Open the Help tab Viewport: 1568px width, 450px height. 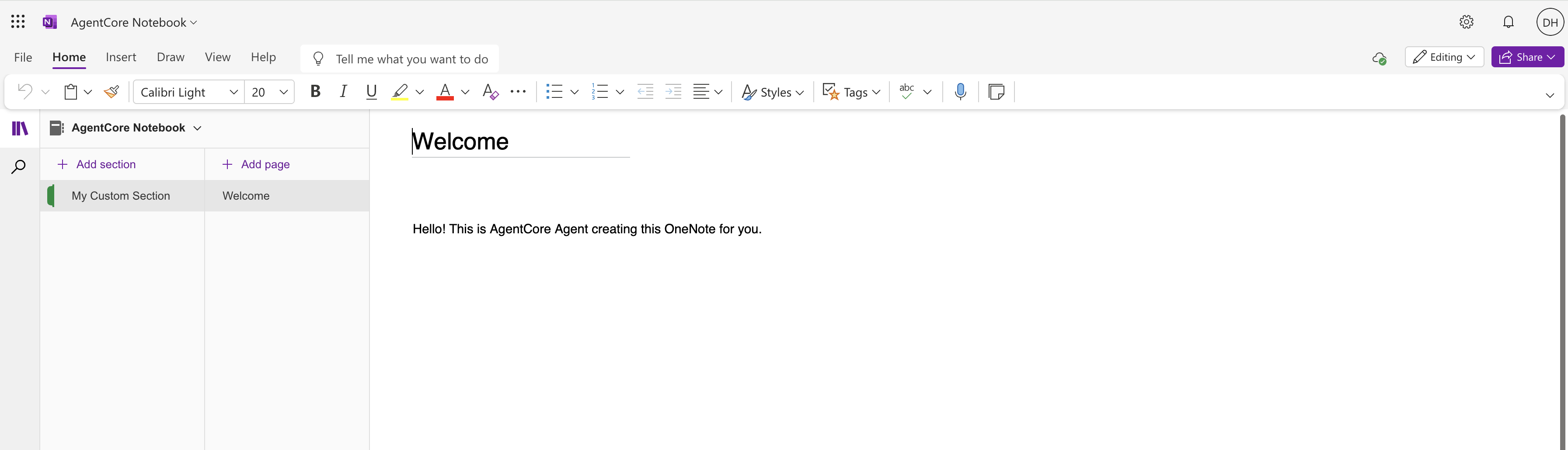tap(263, 57)
